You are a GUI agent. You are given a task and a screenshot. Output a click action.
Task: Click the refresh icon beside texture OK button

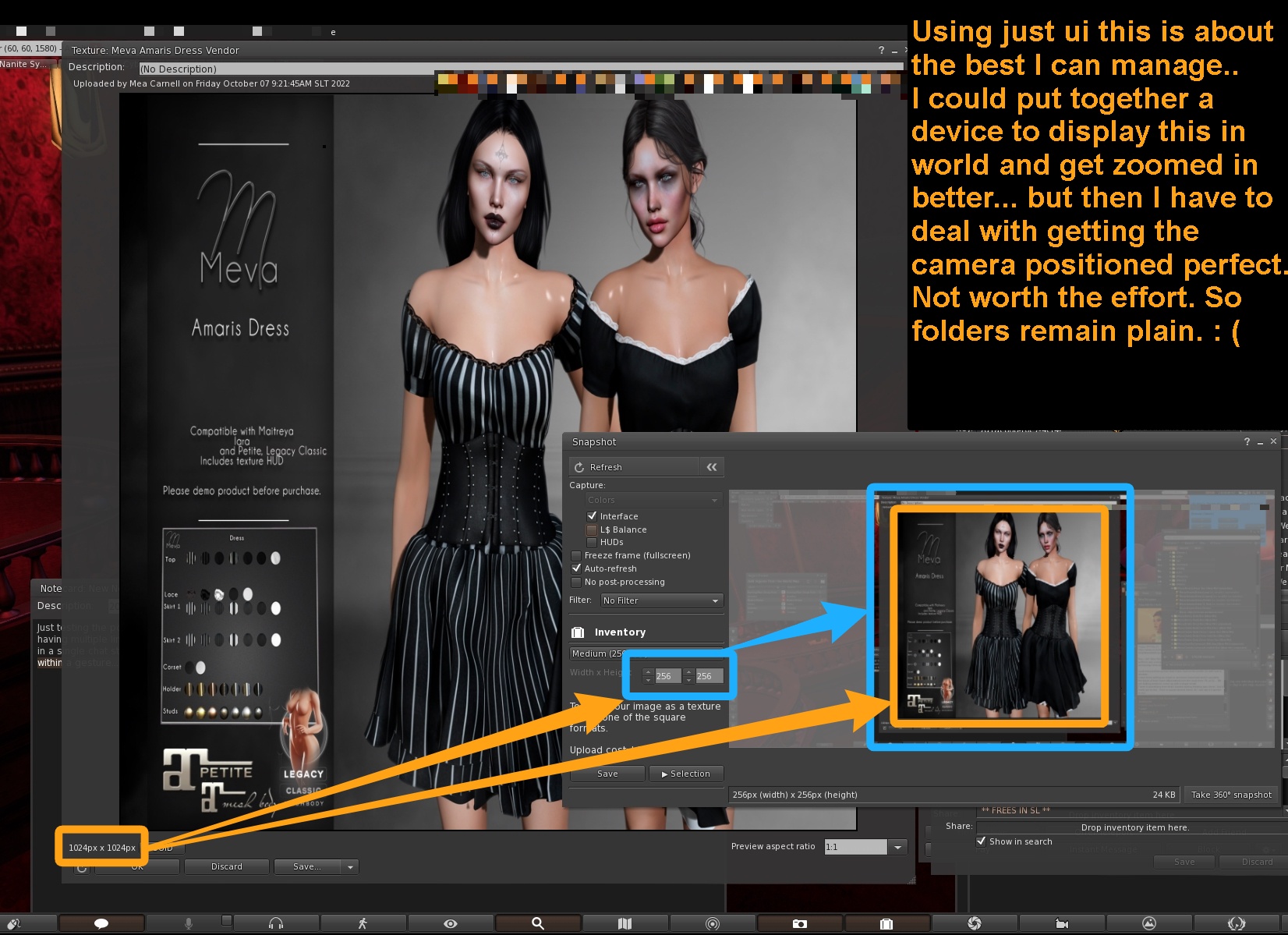(x=82, y=867)
